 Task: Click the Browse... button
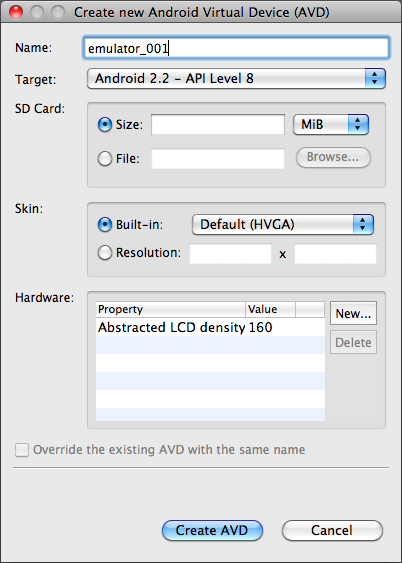coord(333,157)
